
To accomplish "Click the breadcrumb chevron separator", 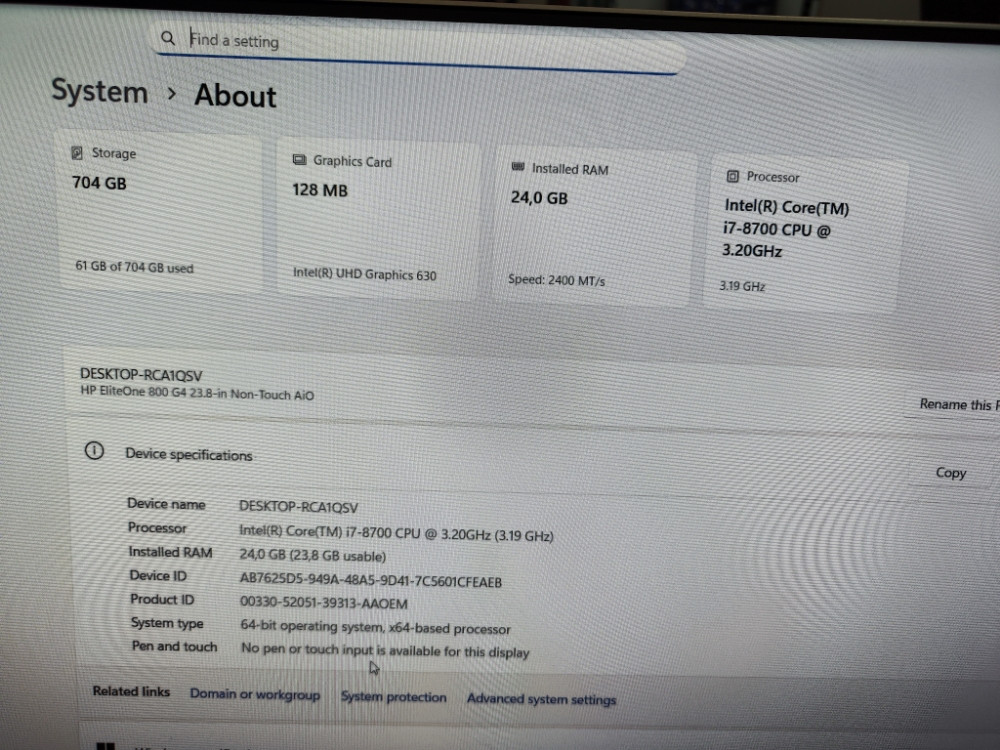I will coord(171,93).
